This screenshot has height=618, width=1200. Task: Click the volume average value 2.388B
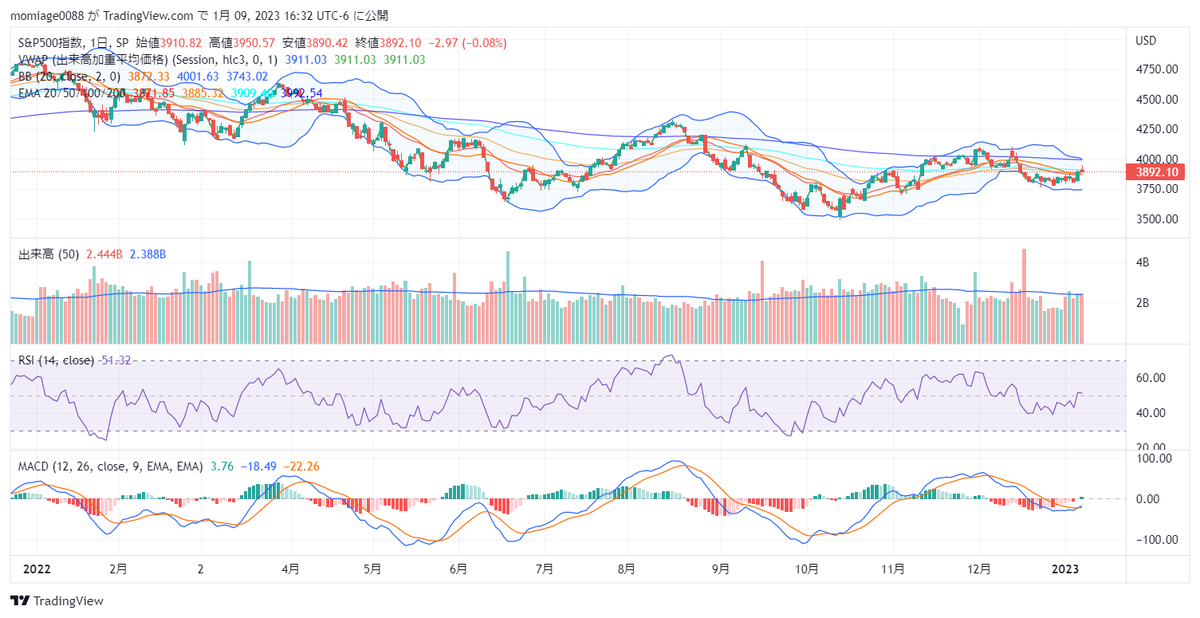pos(148,255)
